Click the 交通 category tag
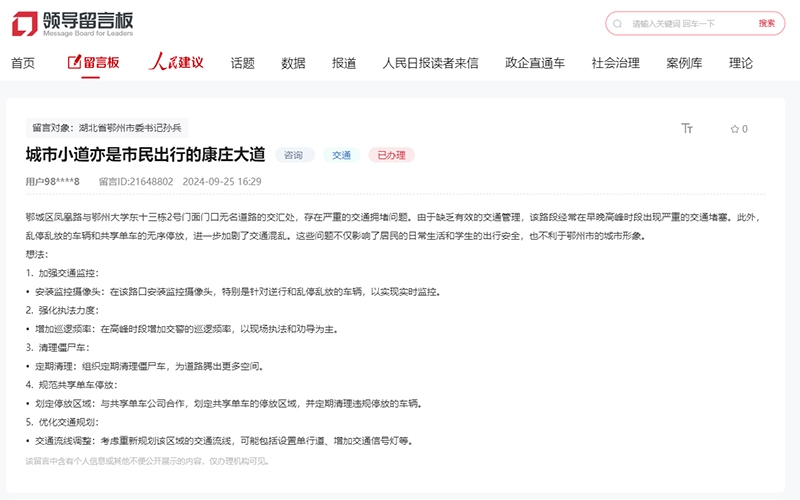This screenshot has width=800, height=500. point(341,155)
